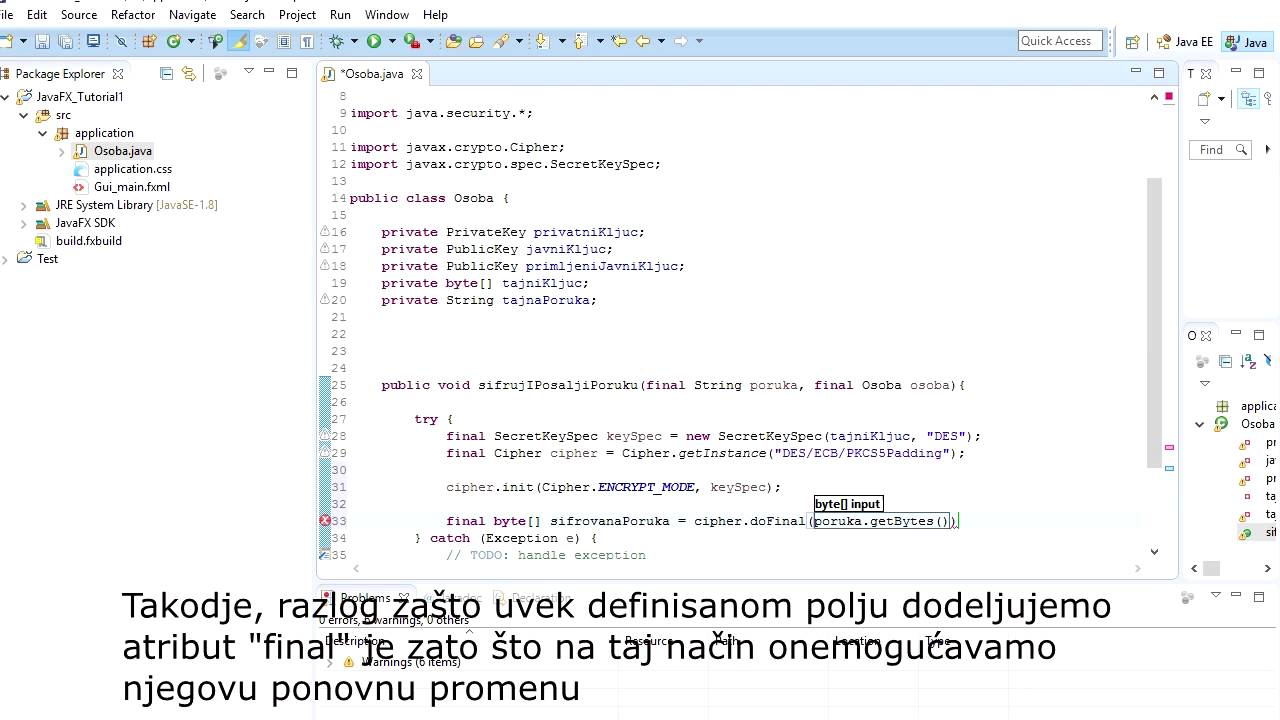Open the Help menu
Image resolution: width=1280 pixels, height=720 pixels.
pyautogui.click(x=435, y=15)
